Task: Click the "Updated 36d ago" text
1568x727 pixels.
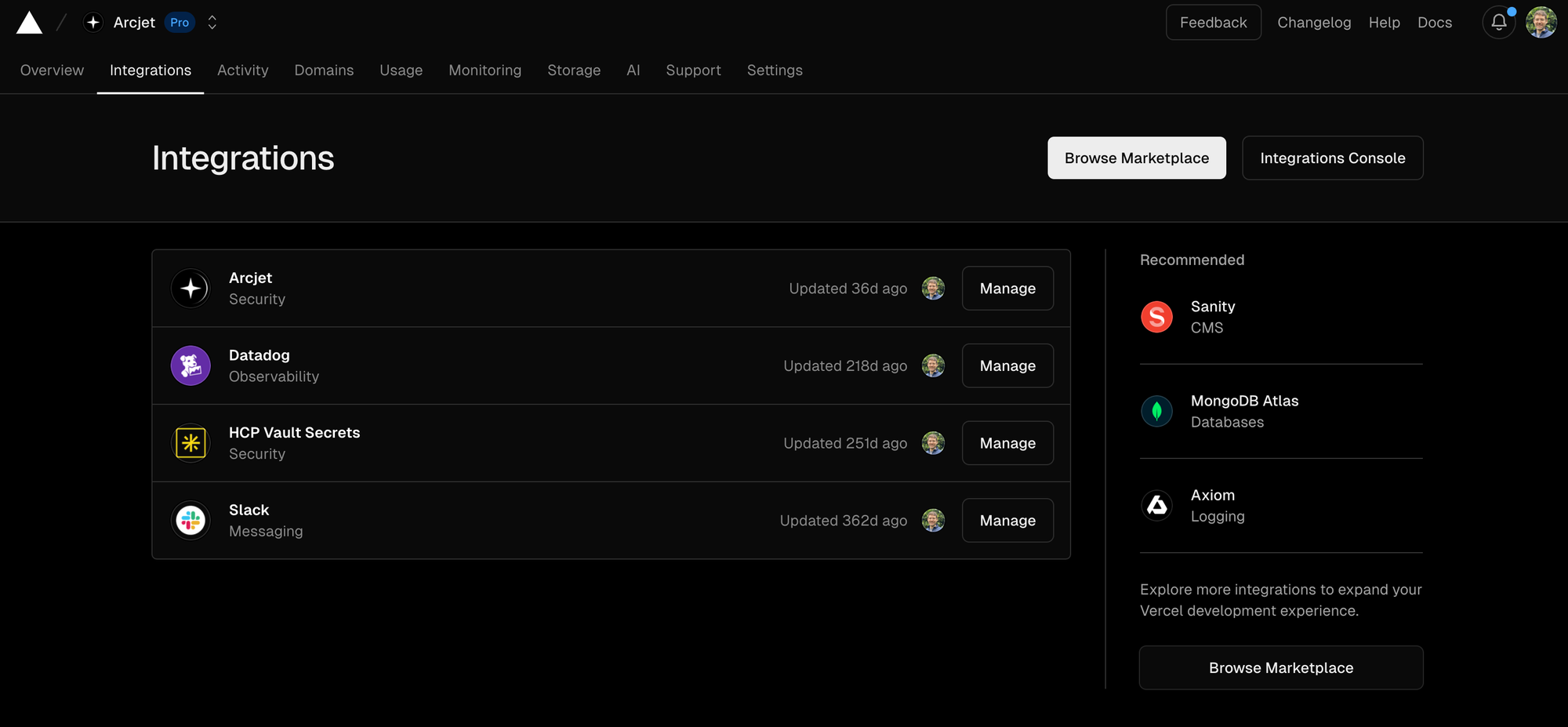Action: click(x=848, y=289)
